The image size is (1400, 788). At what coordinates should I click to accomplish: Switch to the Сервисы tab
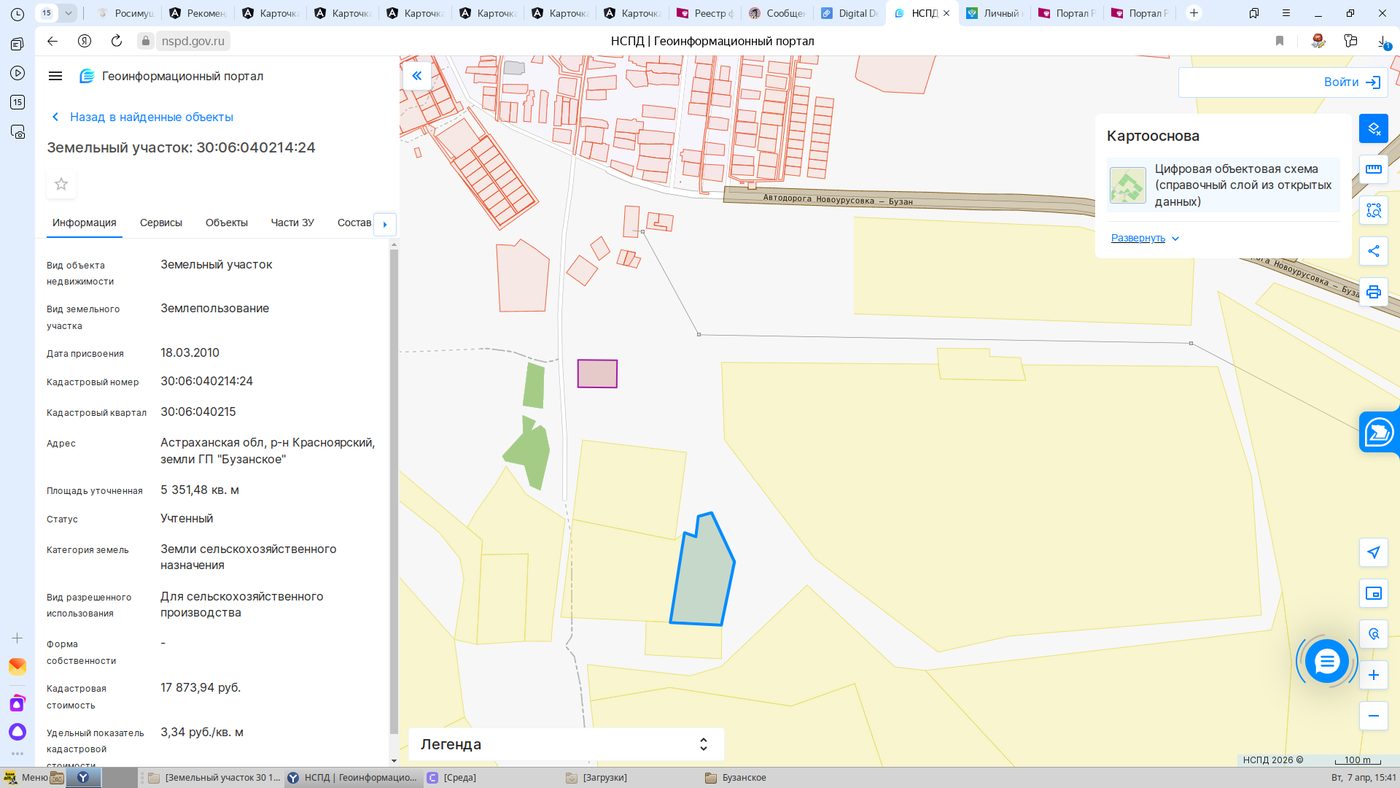(161, 222)
